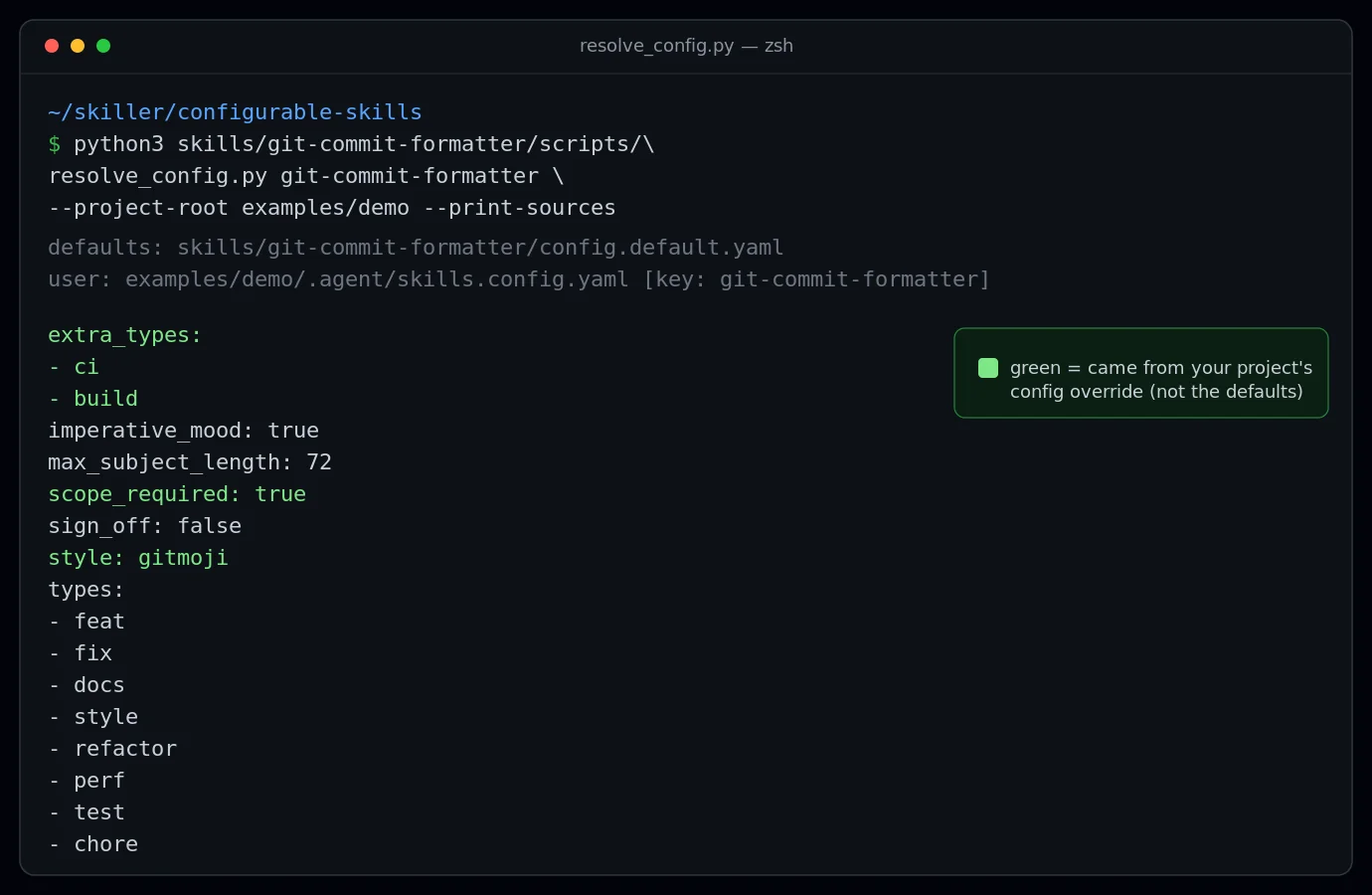Click the legend text 'green = came from your project's'
This screenshot has width=1372, height=895.
(1161, 368)
